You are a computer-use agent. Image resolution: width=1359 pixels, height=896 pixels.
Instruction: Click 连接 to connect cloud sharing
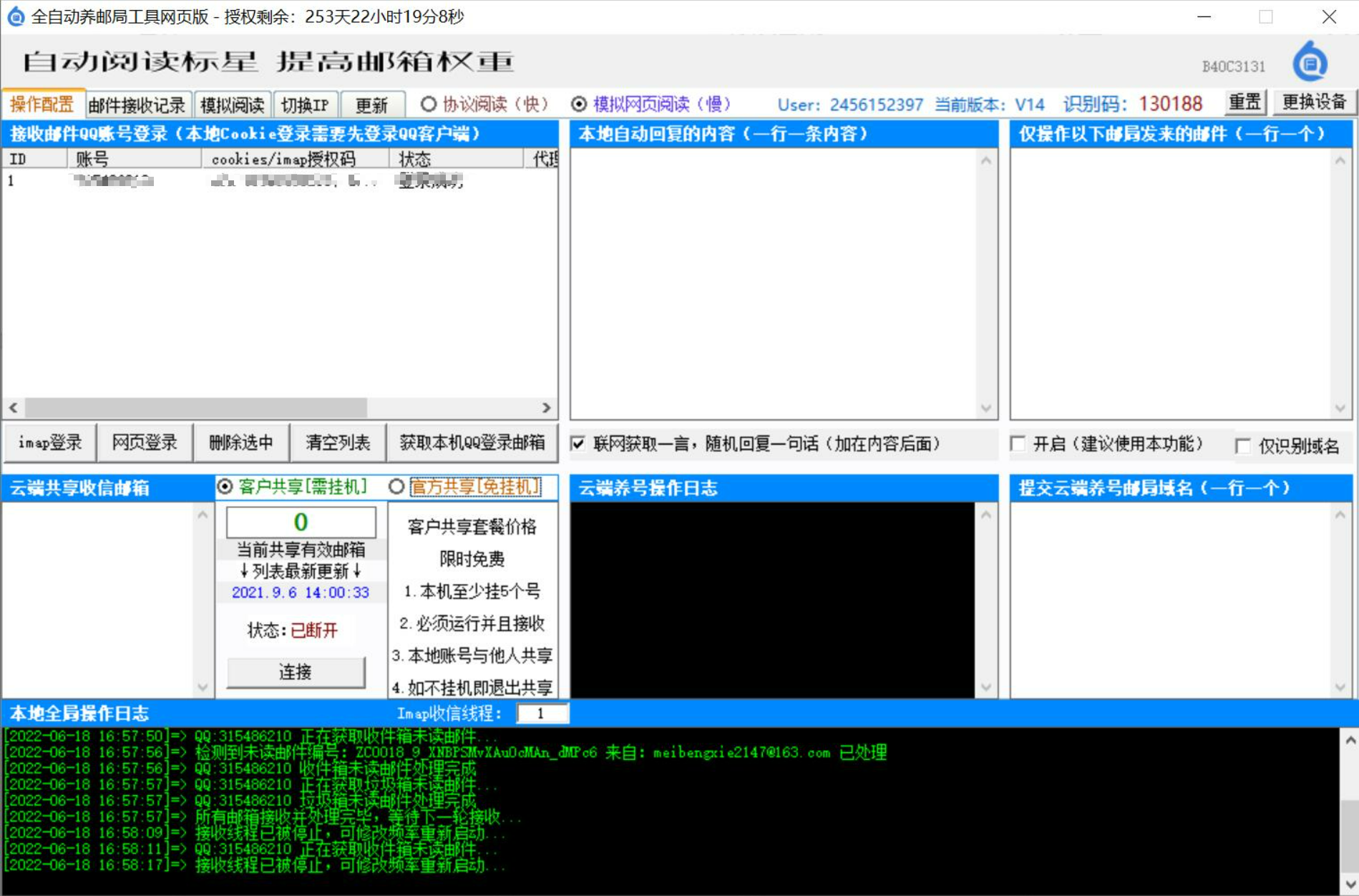click(296, 672)
